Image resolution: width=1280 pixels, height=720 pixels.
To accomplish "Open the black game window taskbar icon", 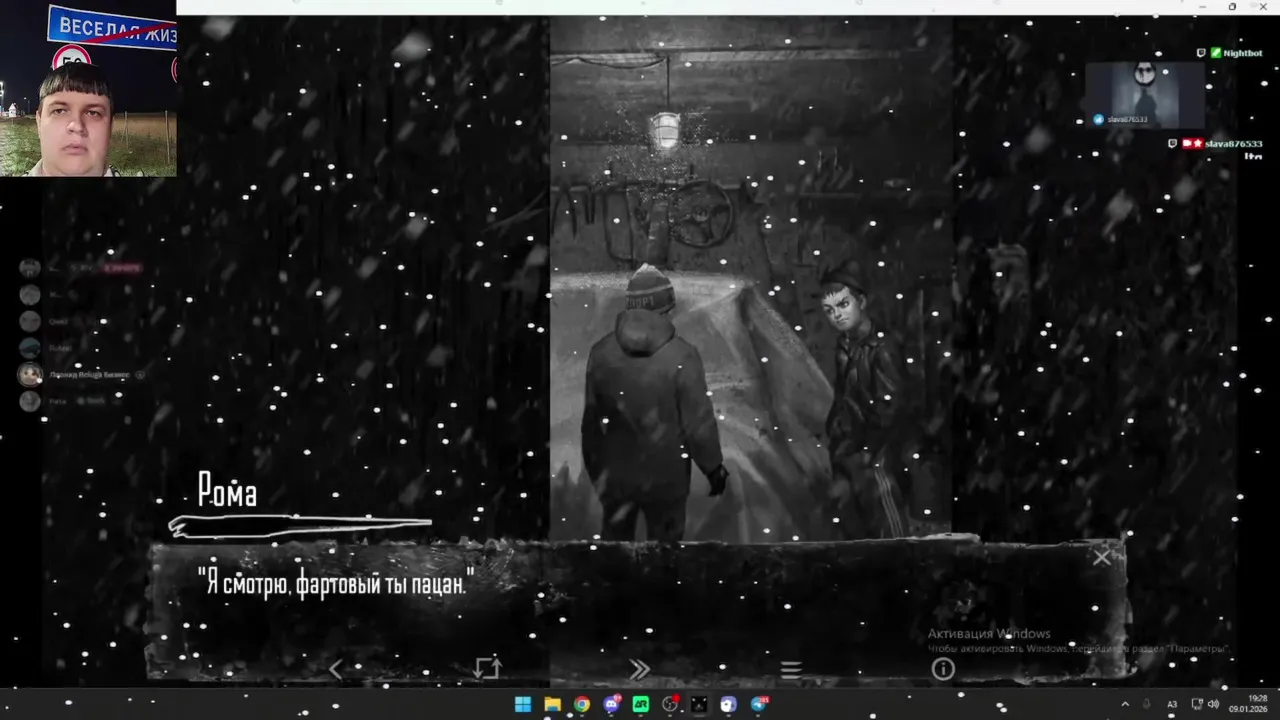I will pos(699,704).
